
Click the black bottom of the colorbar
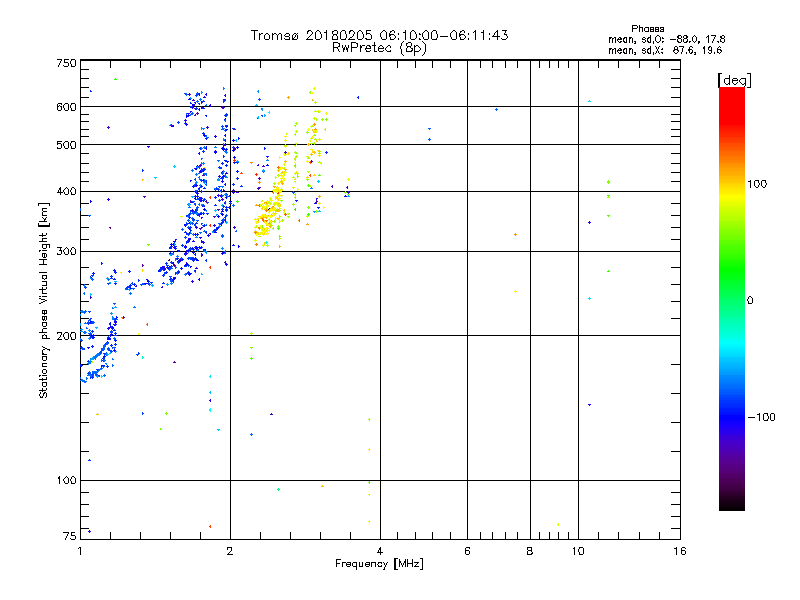(x=732, y=503)
